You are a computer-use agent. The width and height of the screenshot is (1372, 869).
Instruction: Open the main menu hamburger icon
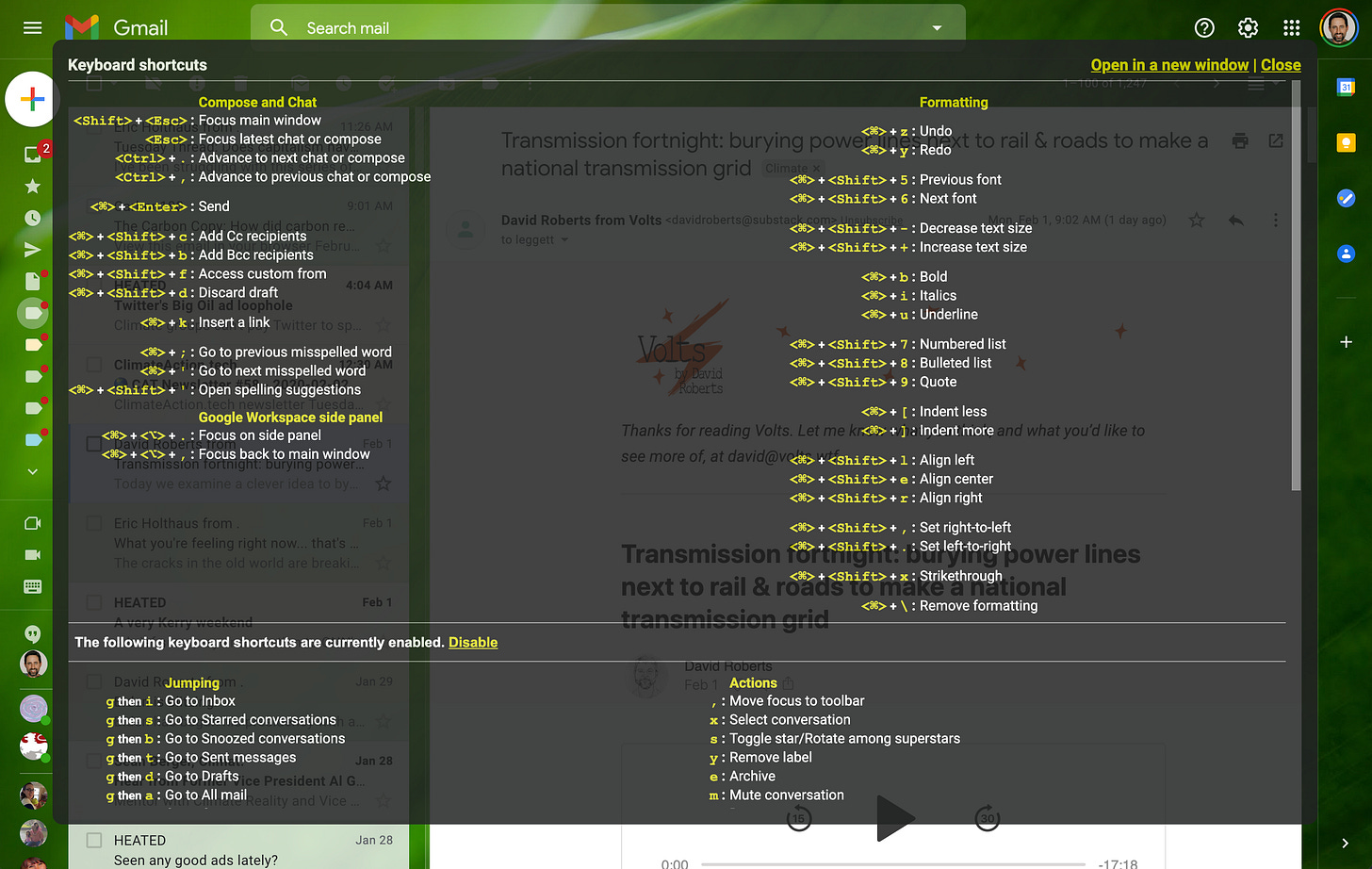click(32, 27)
